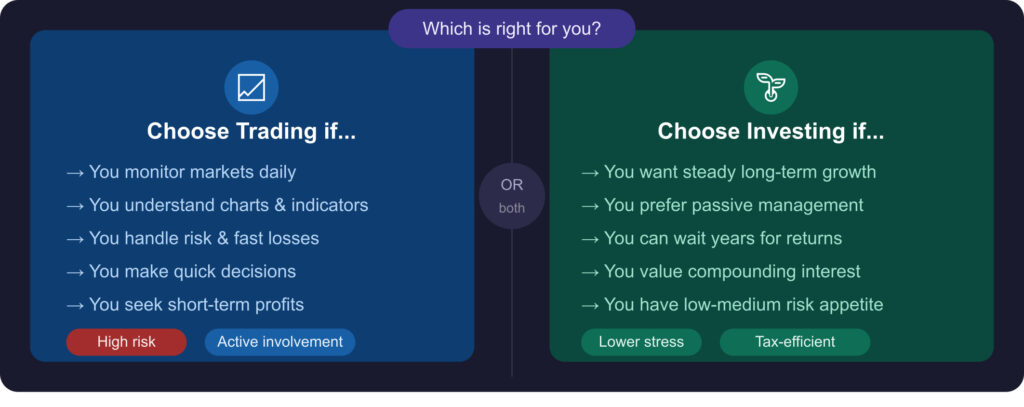The image size is (1024, 407).
Task: Select "You monitor markets daily" item
Action: point(181,172)
